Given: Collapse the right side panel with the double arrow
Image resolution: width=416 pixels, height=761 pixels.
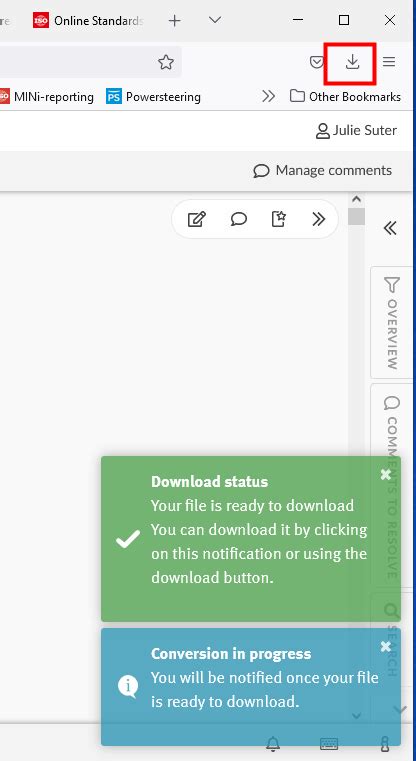Looking at the screenshot, I should click(x=390, y=228).
